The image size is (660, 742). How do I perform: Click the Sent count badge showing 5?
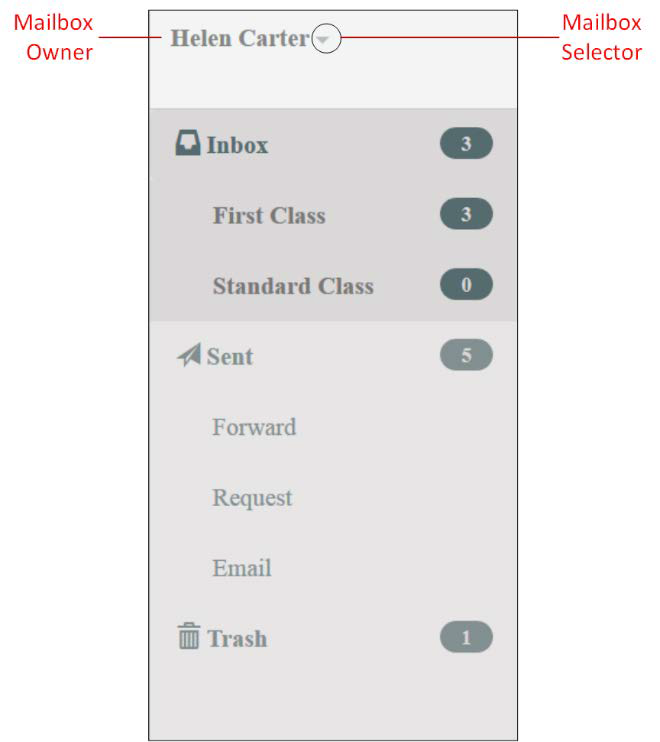(x=466, y=355)
